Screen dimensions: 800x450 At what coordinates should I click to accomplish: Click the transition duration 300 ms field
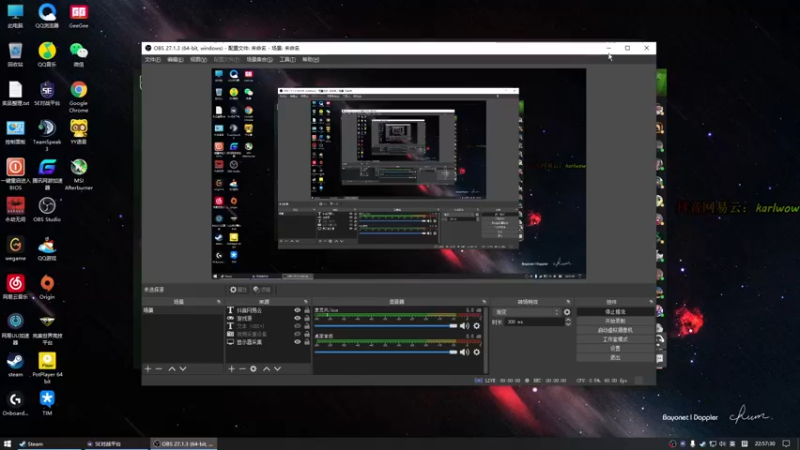(535, 322)
